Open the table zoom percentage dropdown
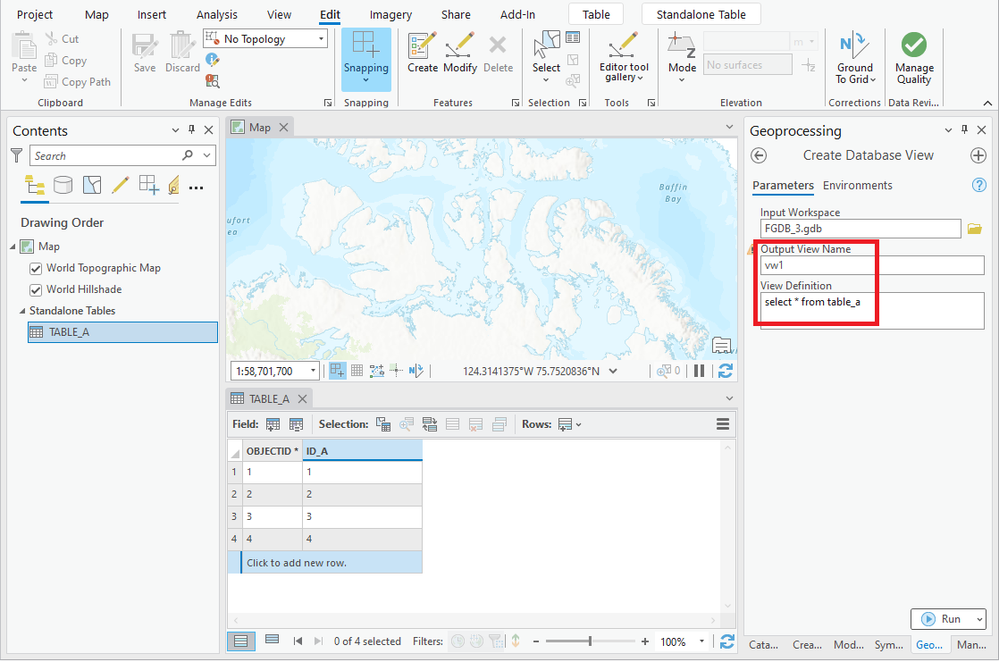This screenshot has width=999, height=661. [701, 642]
